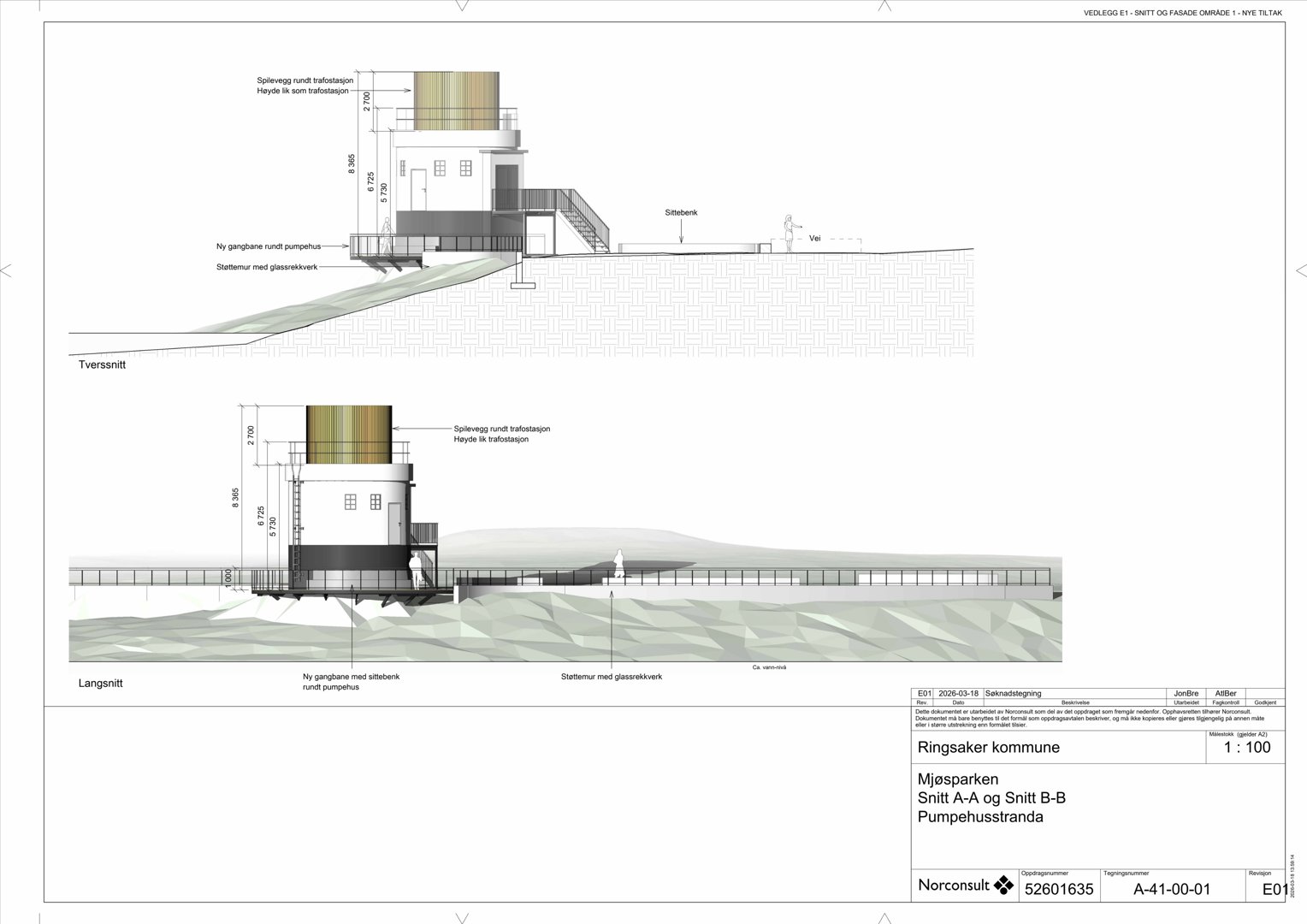This screenshot has height=924, width=1307.
Task: Click the Vei label near the road
Action: (814, 239)
